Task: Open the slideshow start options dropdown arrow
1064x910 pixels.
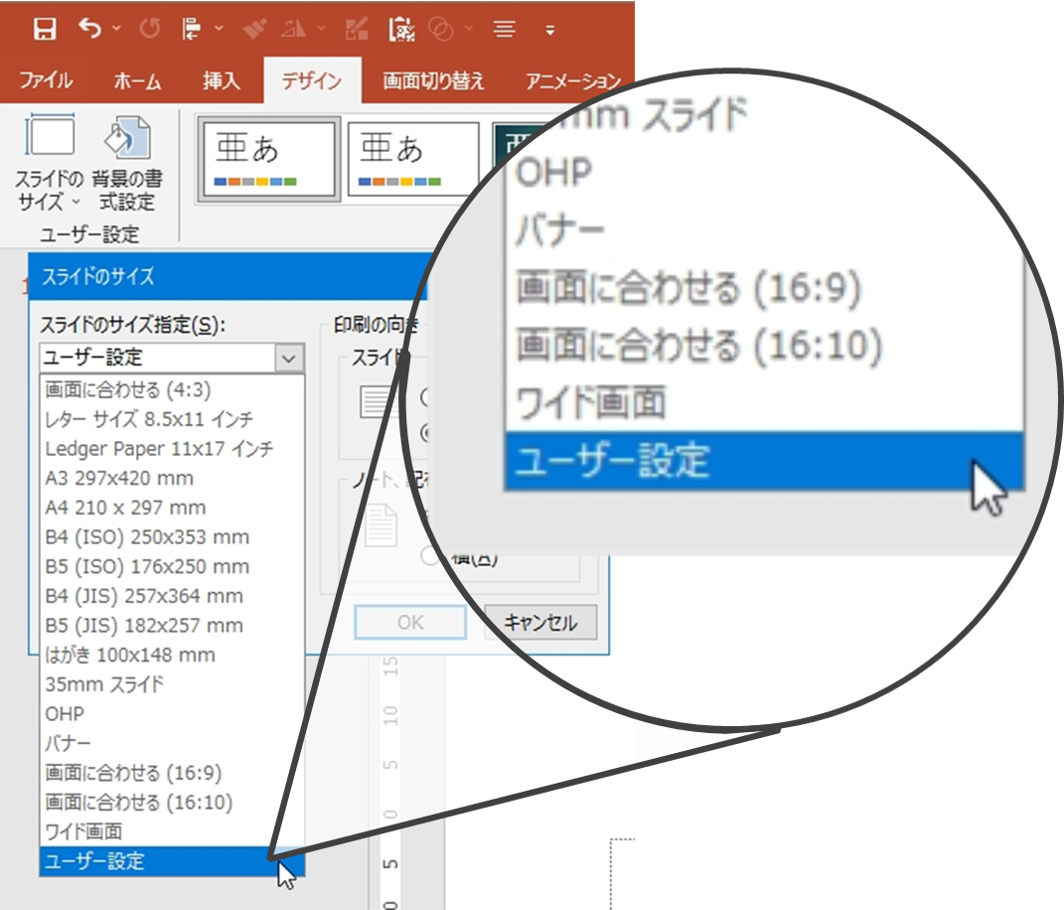Action: [218, 29]
